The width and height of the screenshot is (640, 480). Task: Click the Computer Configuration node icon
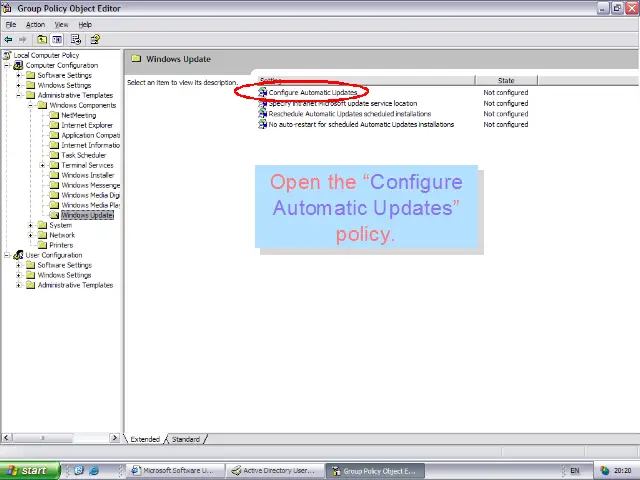[x=18, y=65]
